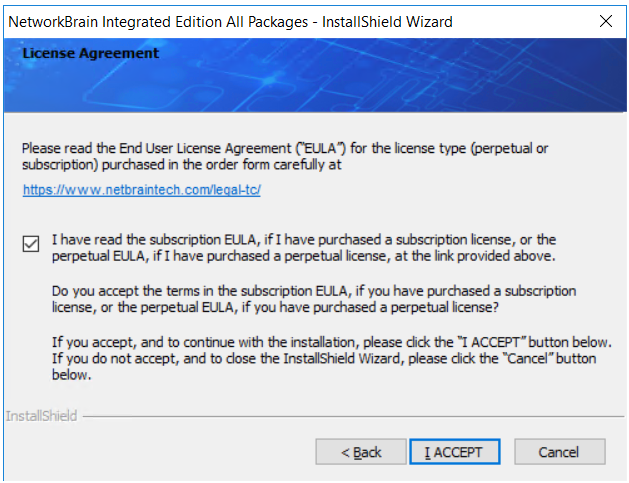Screen dimensions: 629x483
Task: Click the 'If you do not accept' sentence
Action: [324, 358]
